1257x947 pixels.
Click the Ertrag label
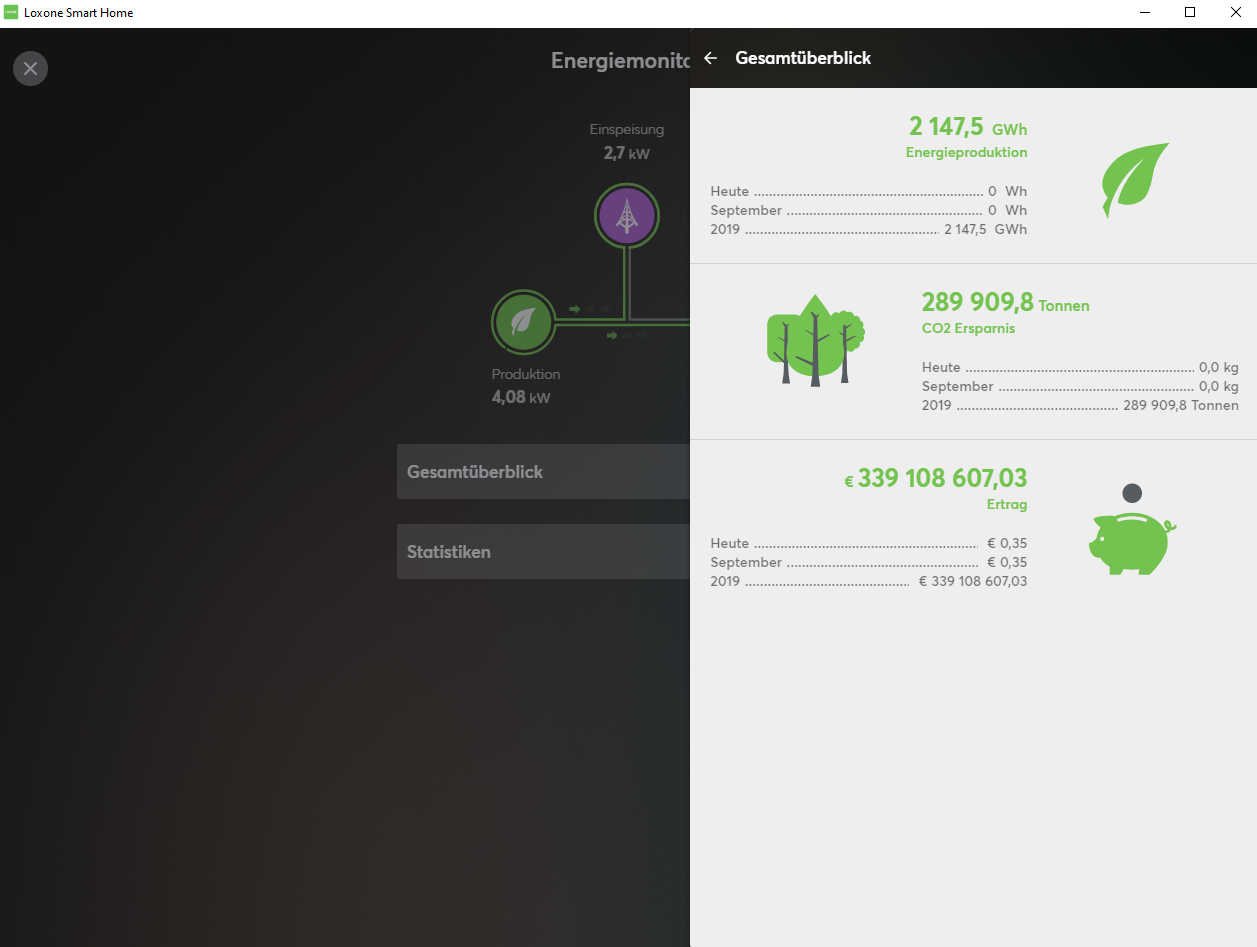click(x=1007, y=505)
